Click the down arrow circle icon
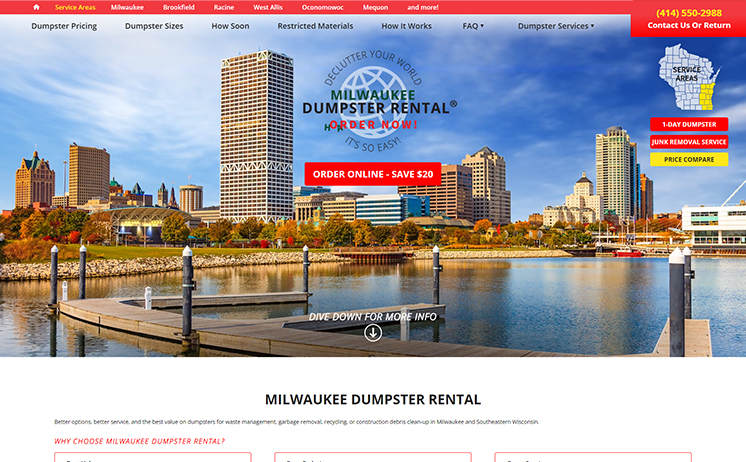 373,332
